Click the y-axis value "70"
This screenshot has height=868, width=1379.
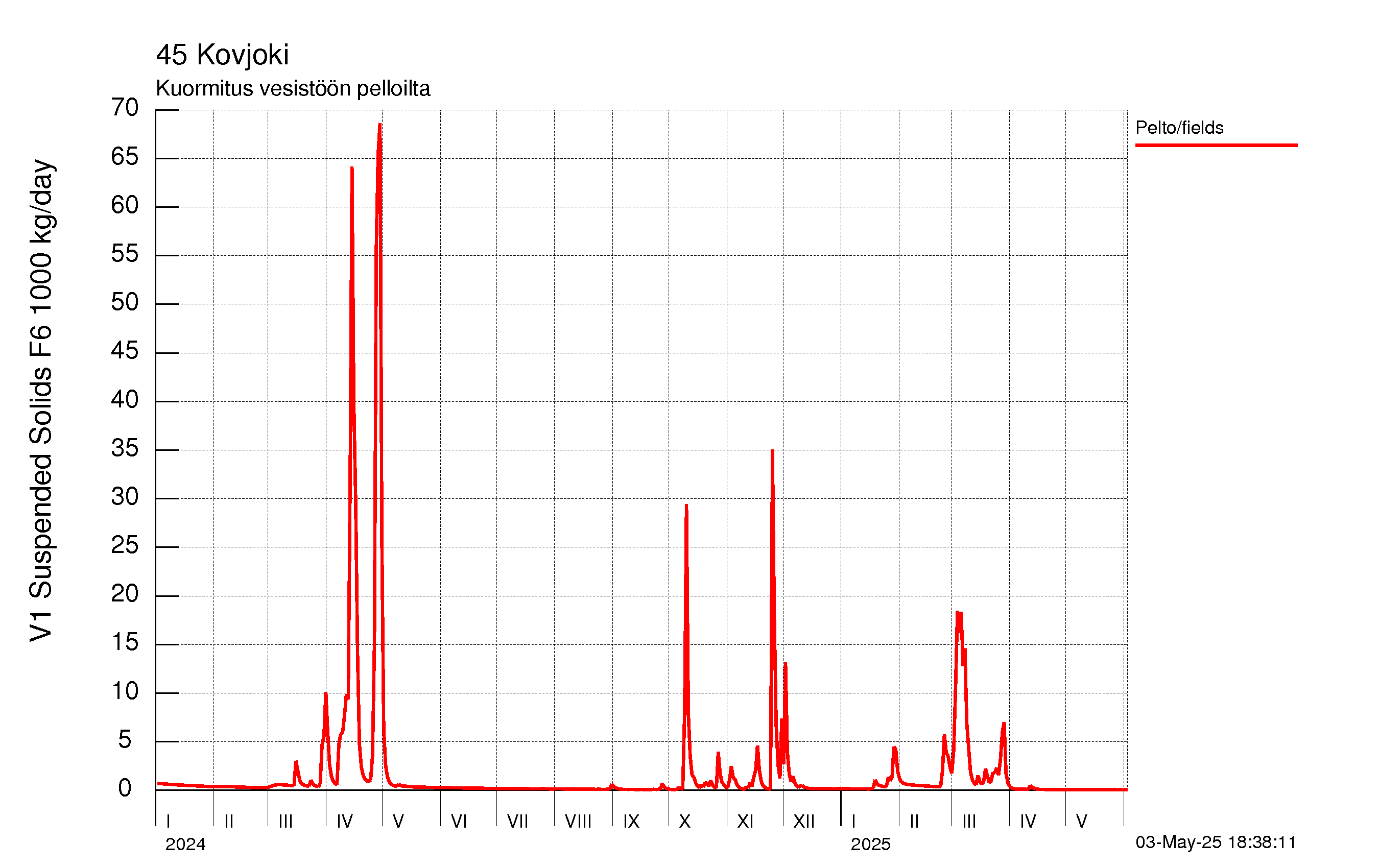(125, 107)
